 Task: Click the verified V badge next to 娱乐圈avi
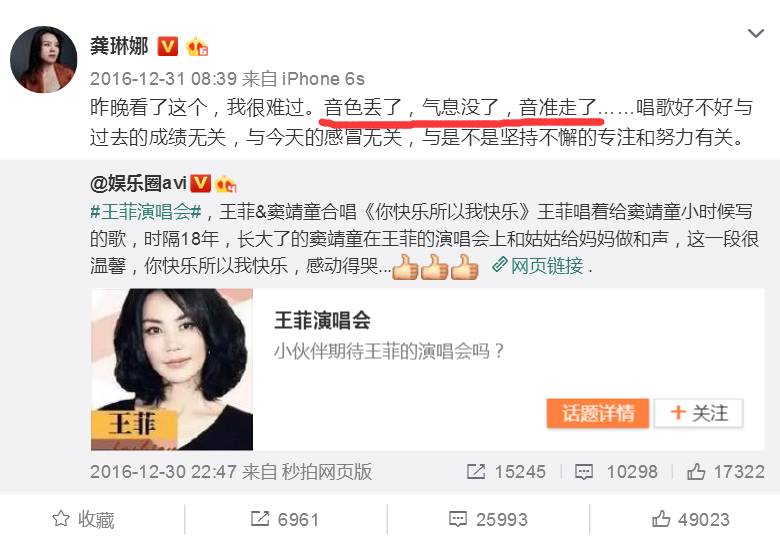pos(200,183)
